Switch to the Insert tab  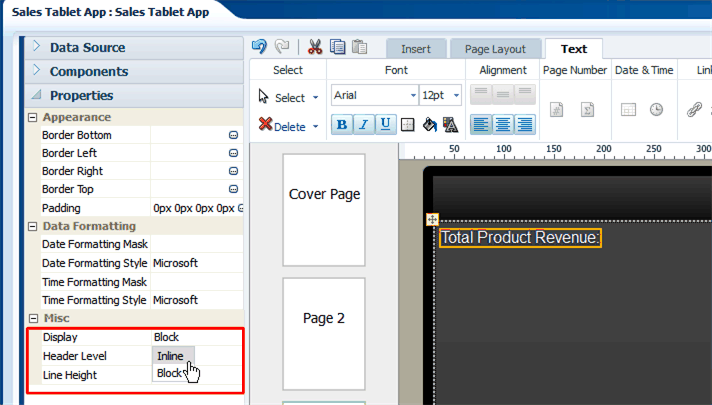[x=416, y=49]
